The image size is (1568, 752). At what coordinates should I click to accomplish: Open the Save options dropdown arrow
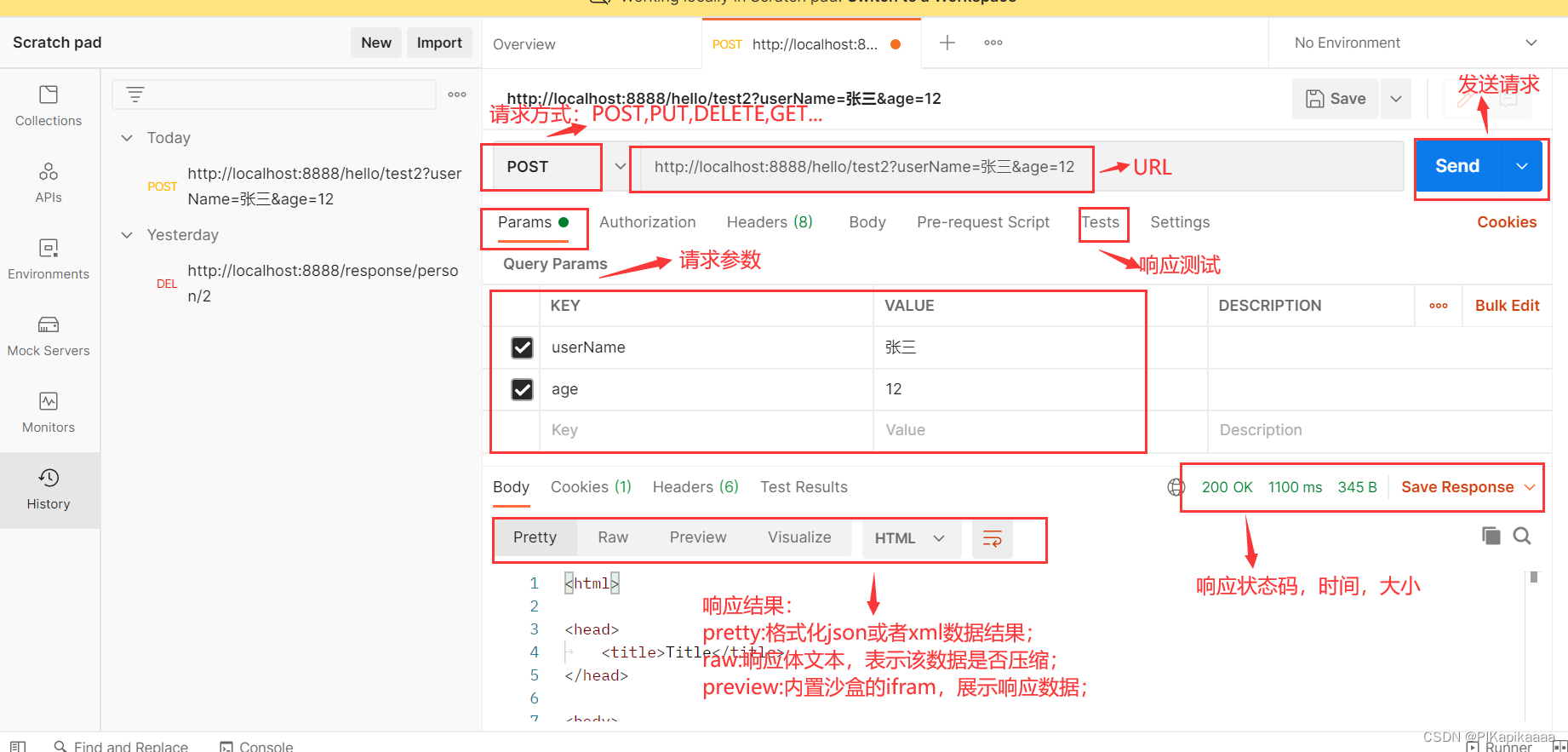tap(1396, 99)
